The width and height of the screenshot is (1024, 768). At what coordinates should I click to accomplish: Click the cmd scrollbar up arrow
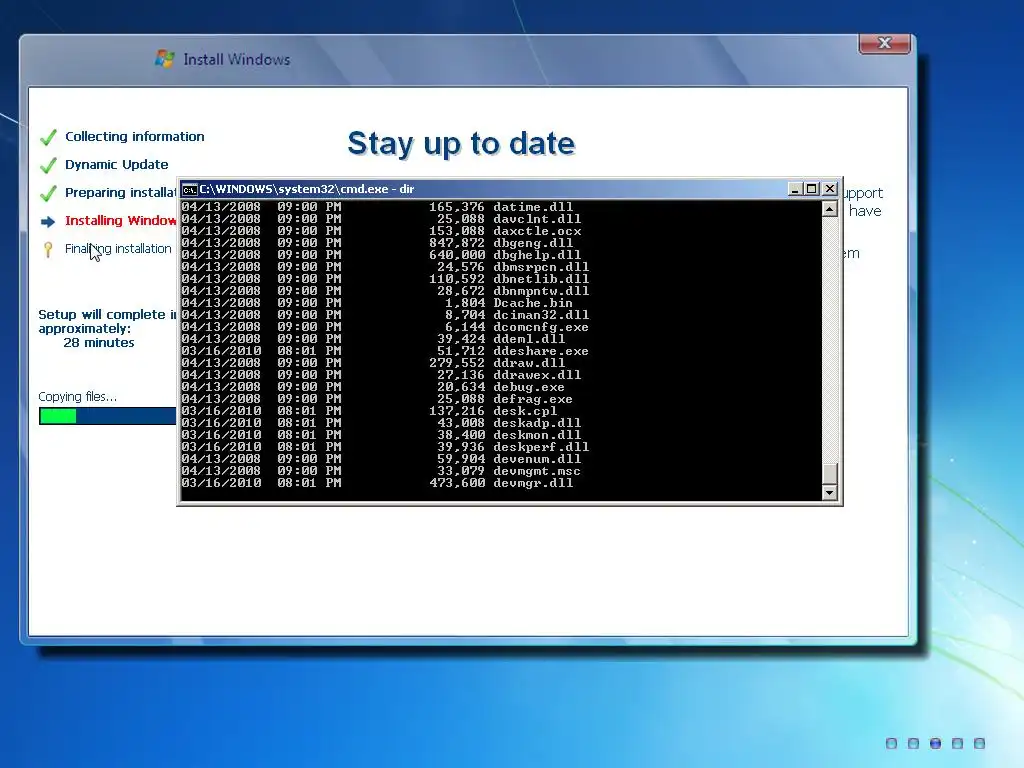click(829, 209)
